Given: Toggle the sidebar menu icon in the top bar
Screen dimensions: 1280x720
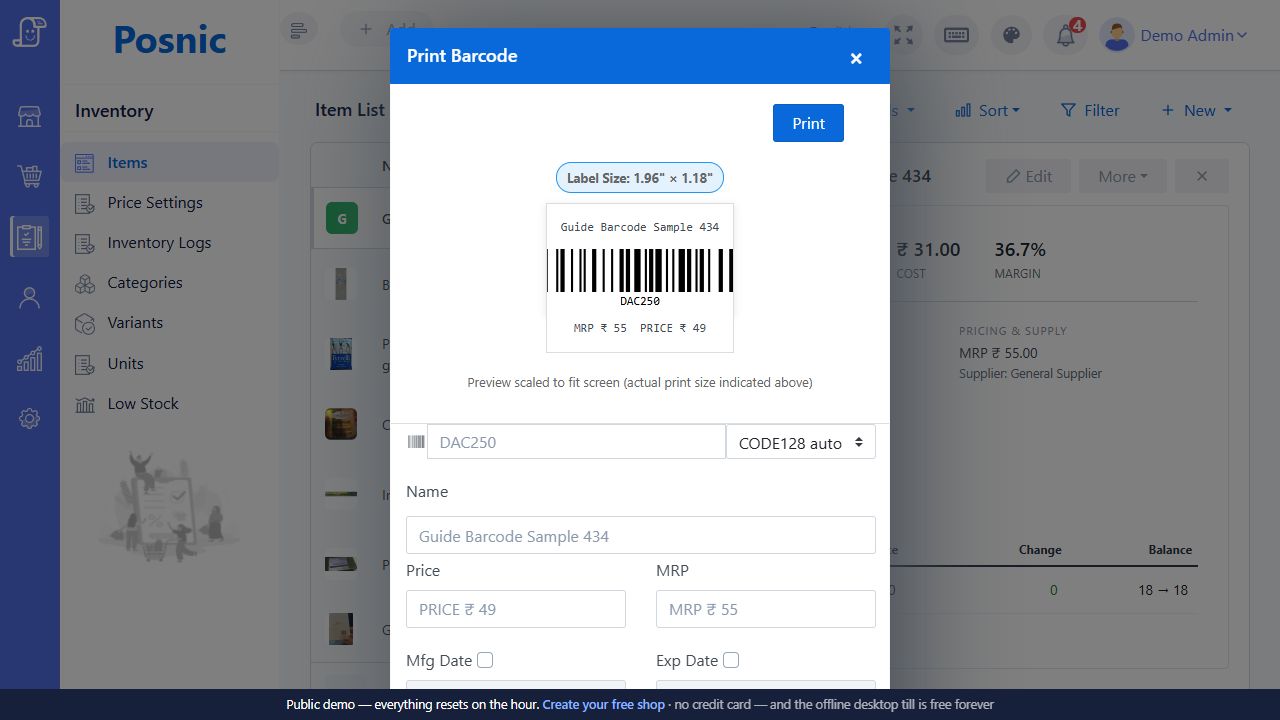Looking at the screenshot, I should (298, 30).
